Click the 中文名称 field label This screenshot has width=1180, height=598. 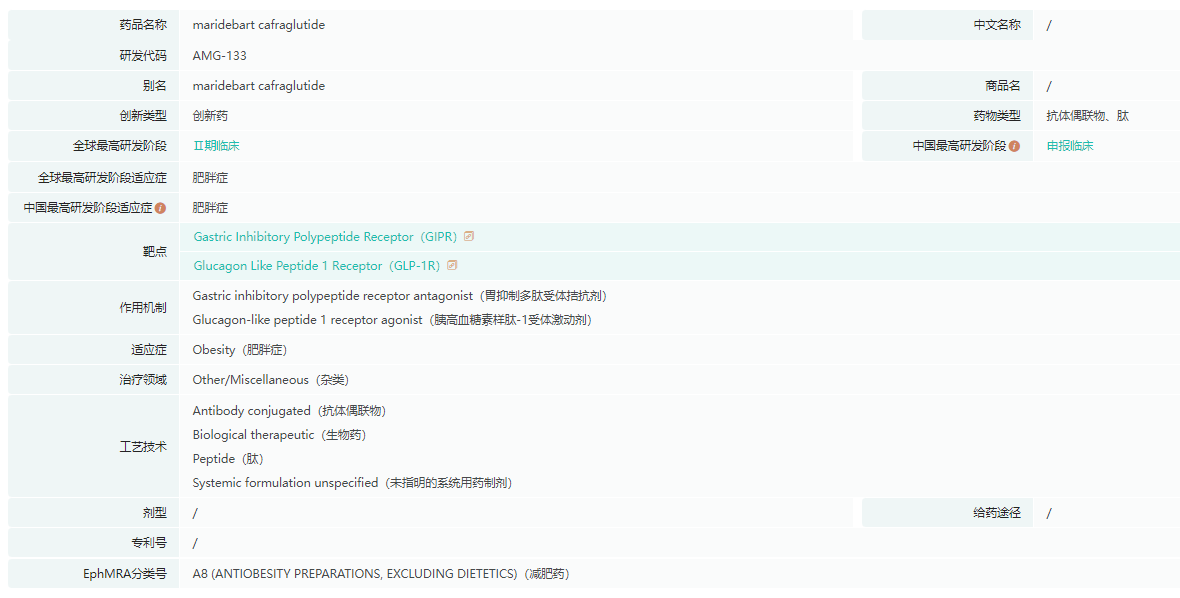pos(997,25)
